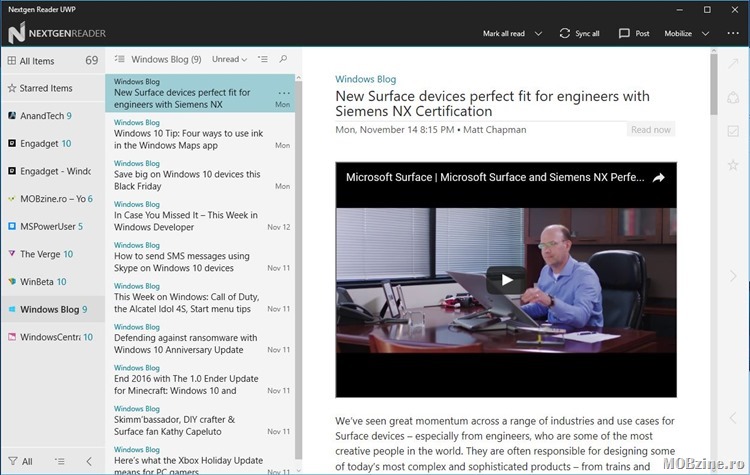This screenshot has height=475, width=750.
Task: Toggle read status checkbox in right sidebar
Action: click(732, 131)
